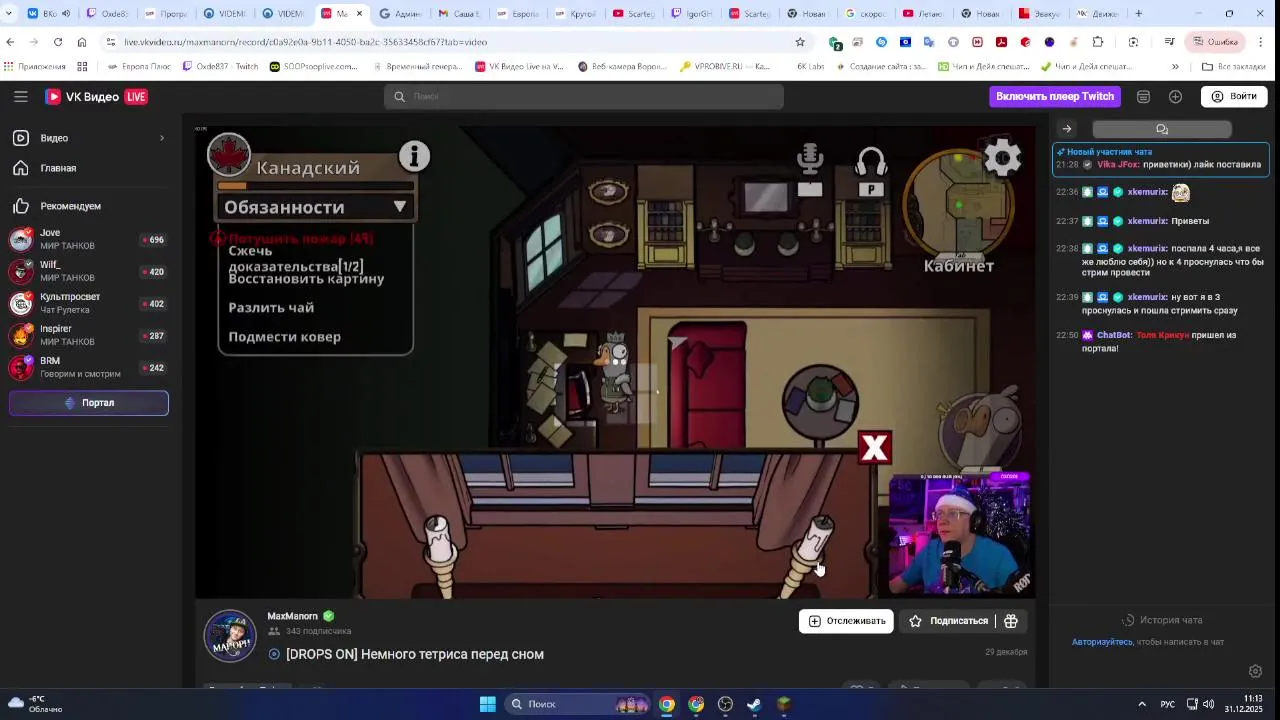The height and width of the screenshot is (720, 1280).
Task: Open Рекомендуем in the sidebar
Action: [70, 206]
